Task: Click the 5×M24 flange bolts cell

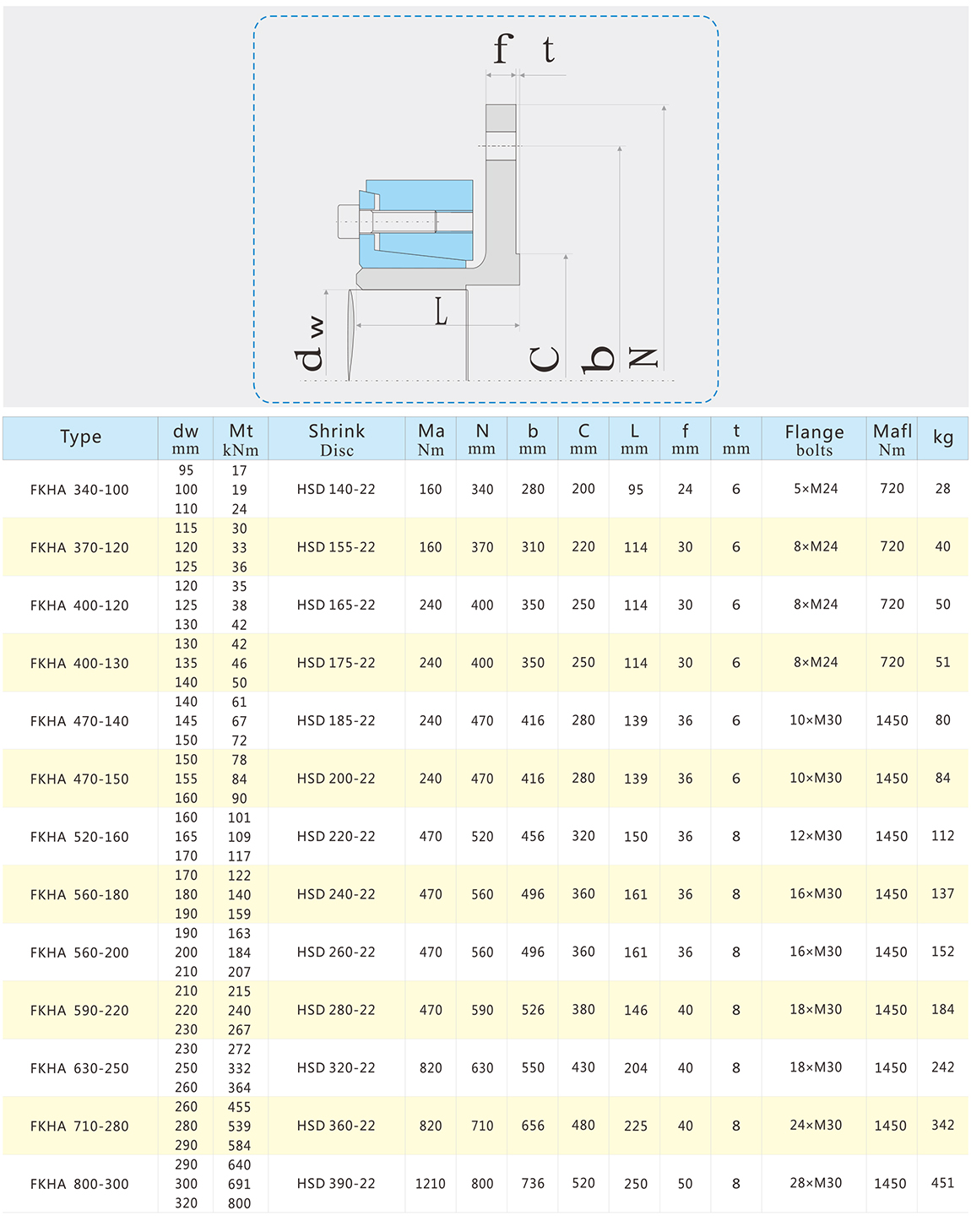Action: pyautogui.click(x=816, y=489)
